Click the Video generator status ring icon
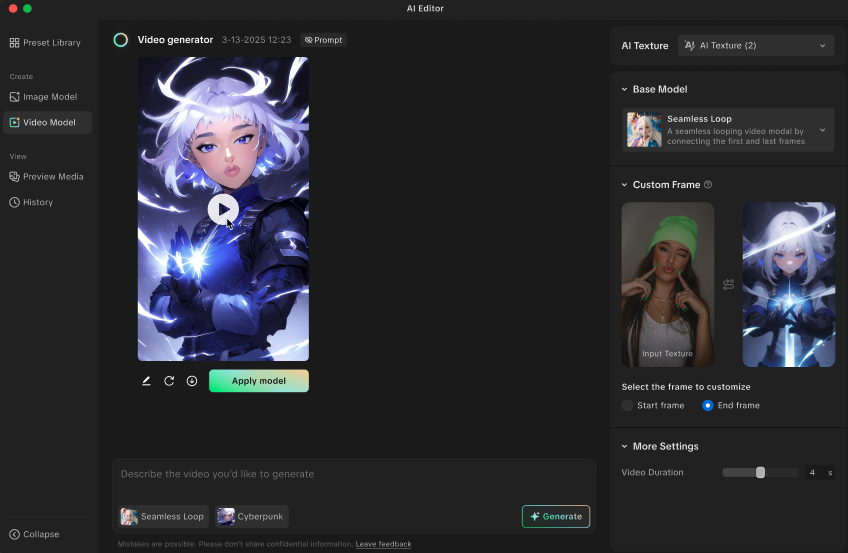Screen dimensions: 848x553 121,40
